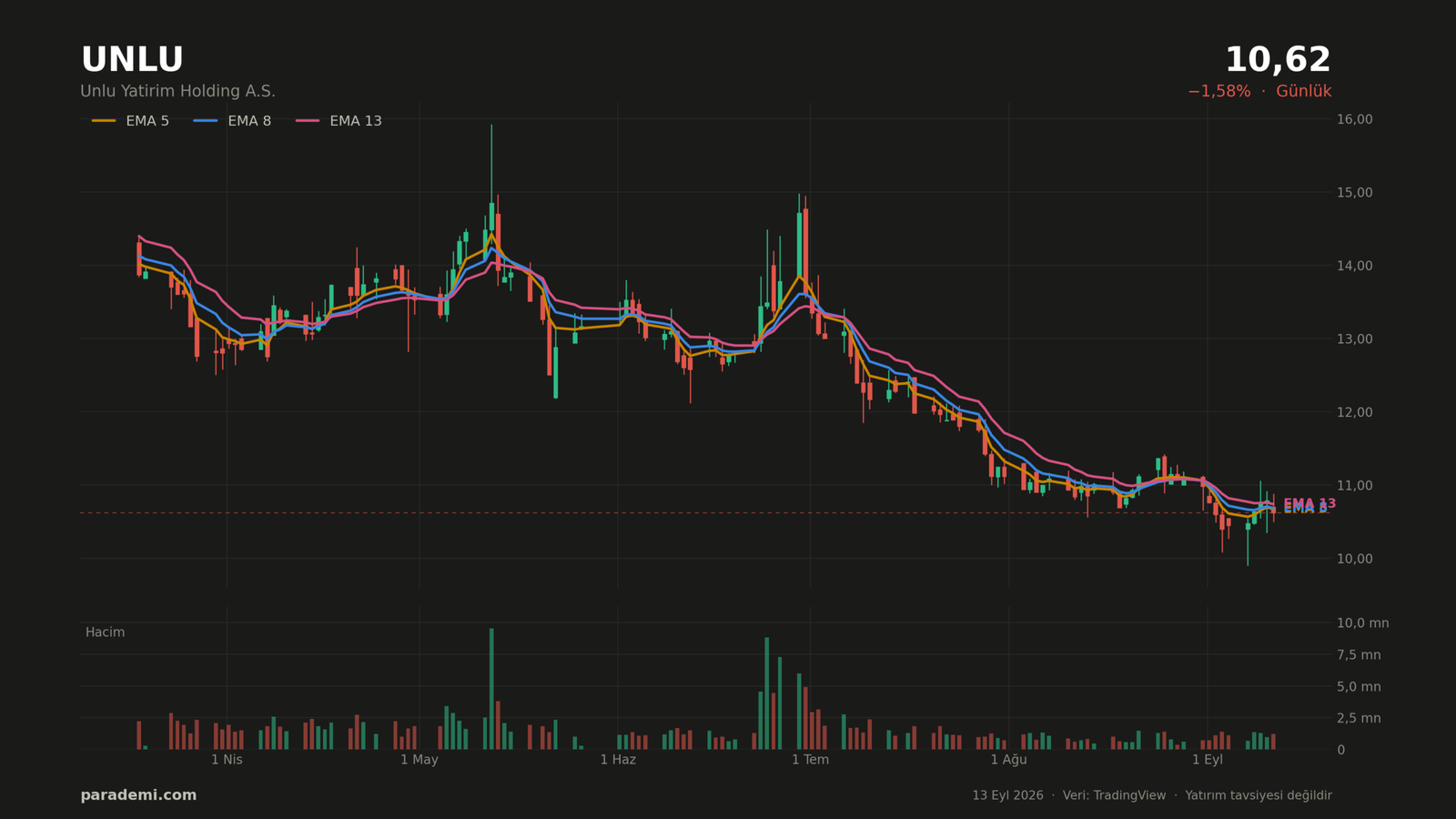Click the pink EMA 13 legend line sample

[308, 121]
